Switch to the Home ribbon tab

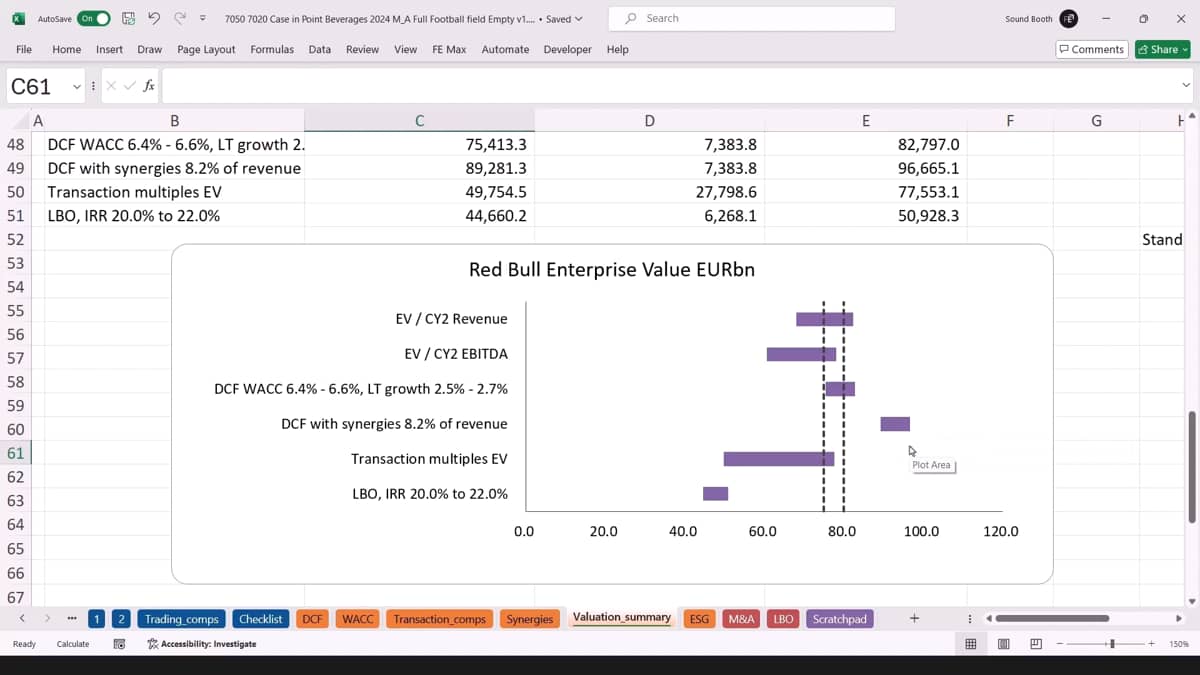click(66, 49)
